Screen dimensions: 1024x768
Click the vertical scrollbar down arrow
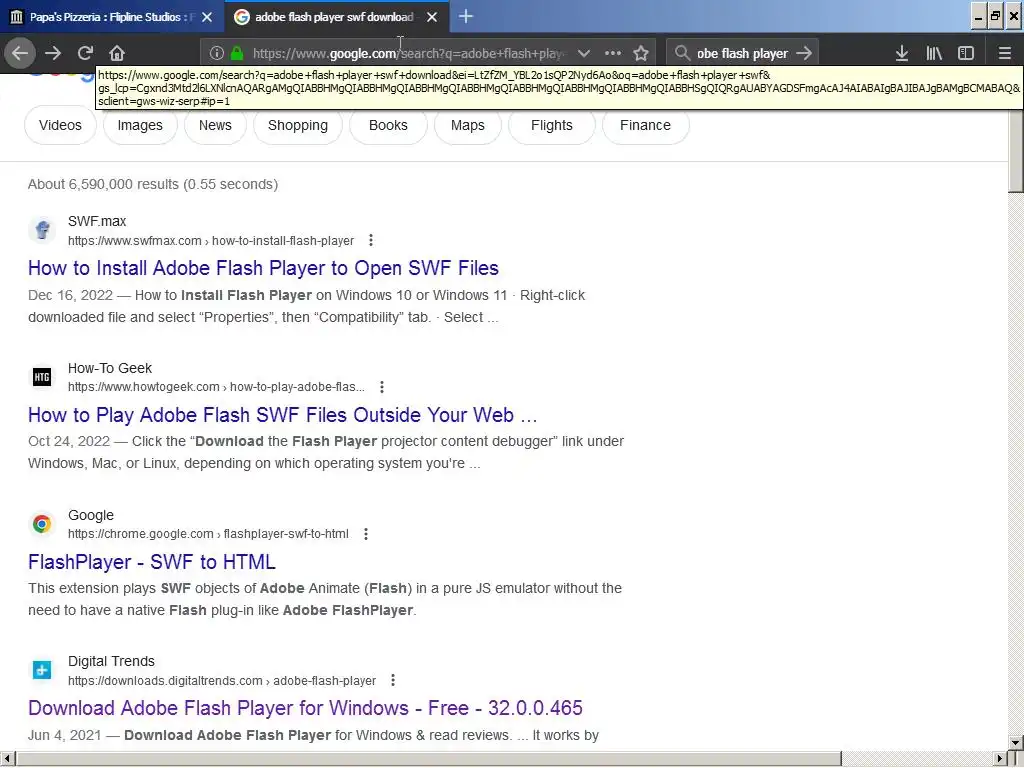tap(1016, 743)
